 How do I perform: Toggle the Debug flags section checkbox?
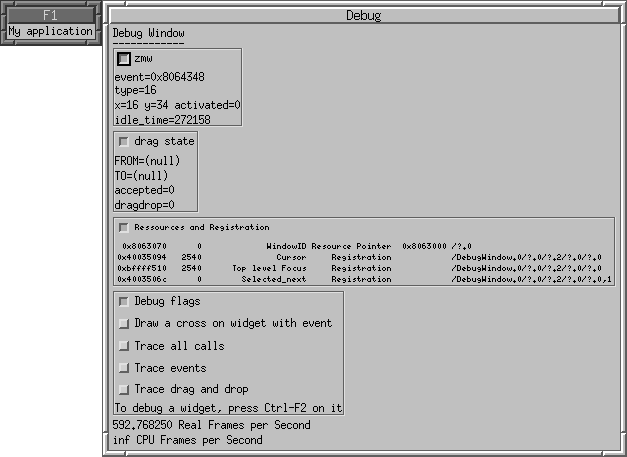[x=123, y=301]
